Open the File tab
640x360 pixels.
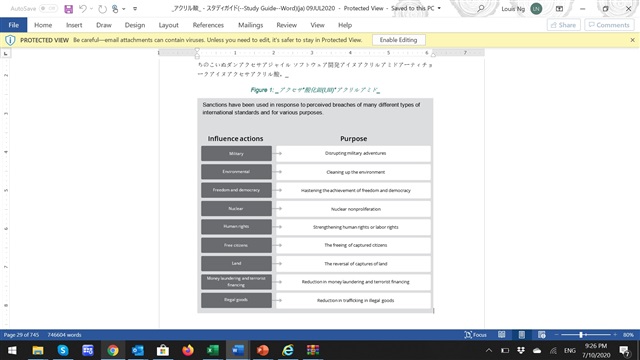point(13,25)
